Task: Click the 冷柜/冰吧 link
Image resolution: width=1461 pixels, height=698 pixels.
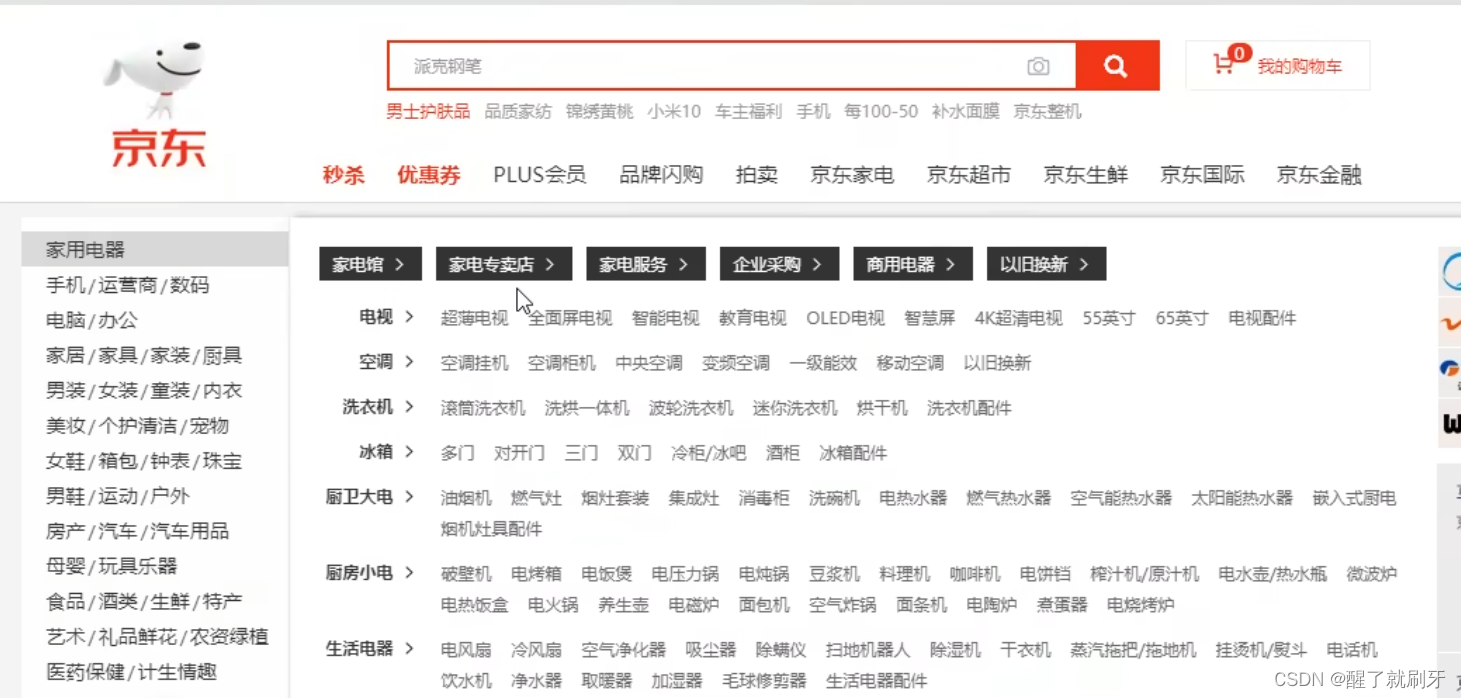Action: click(709, 453)
